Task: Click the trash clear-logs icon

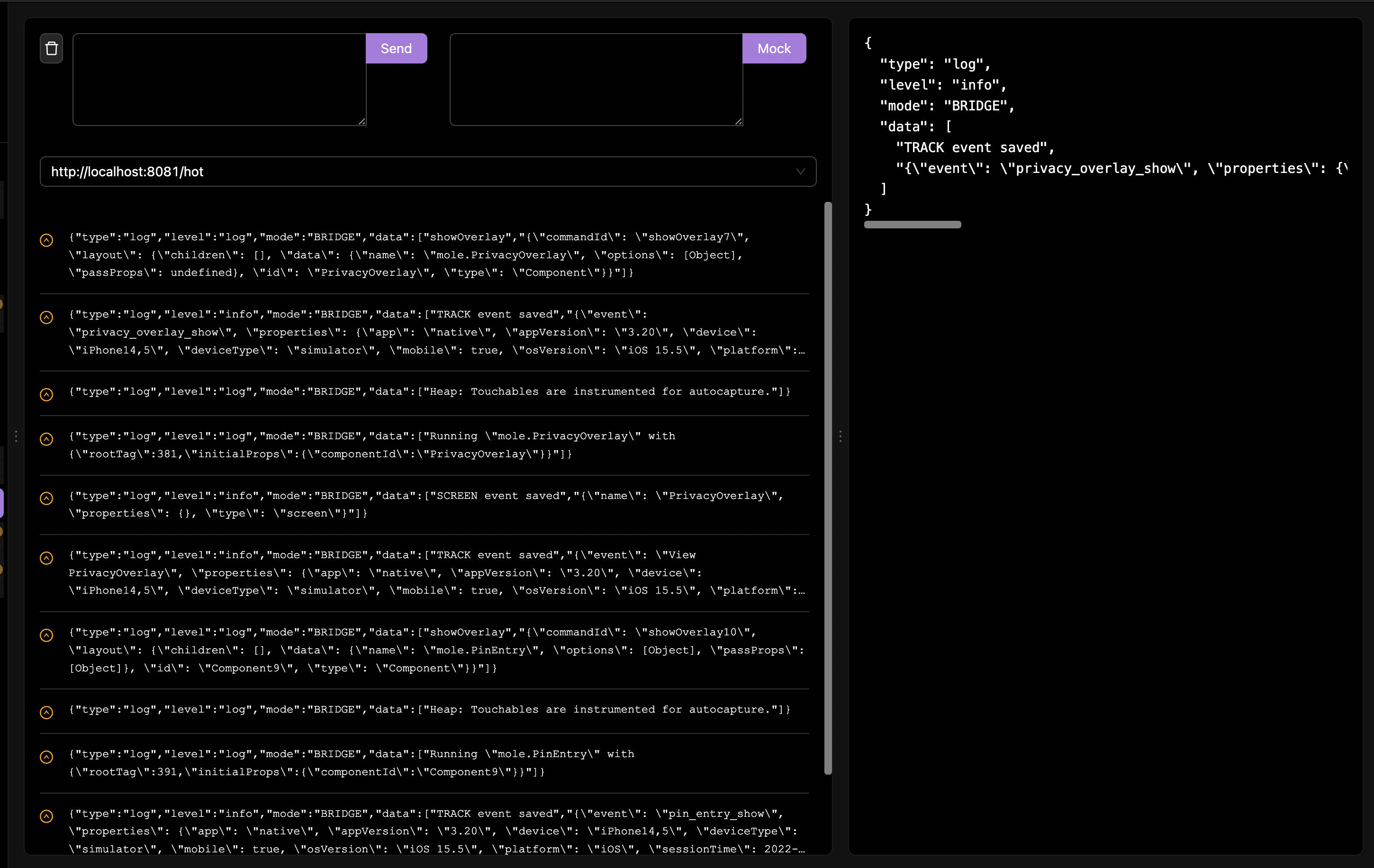Action: pyautogui.click(x=51, y=48)
